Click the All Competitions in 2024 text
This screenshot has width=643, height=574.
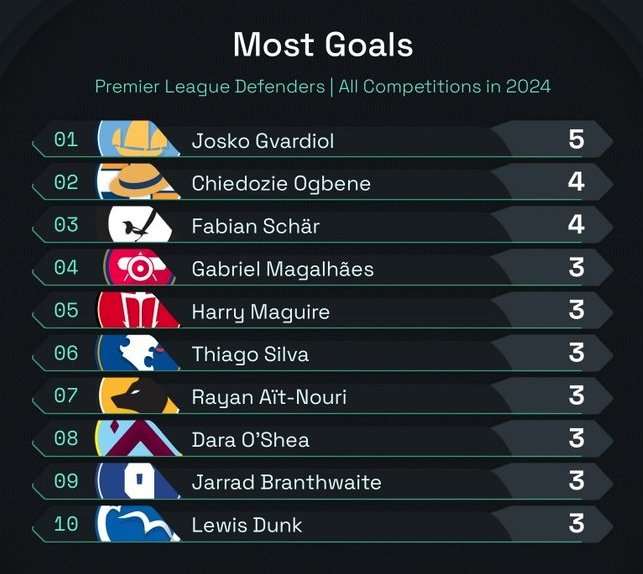point(445,87)
